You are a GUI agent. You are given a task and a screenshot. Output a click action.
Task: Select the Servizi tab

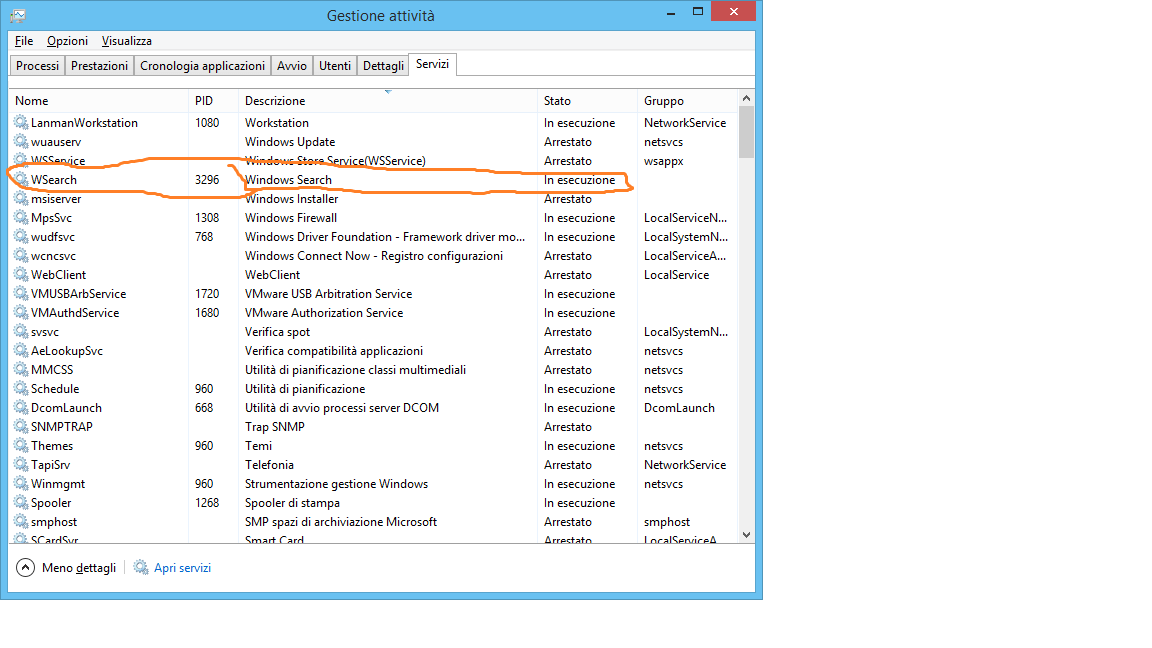pyautogui.click(x=432, y=64)
